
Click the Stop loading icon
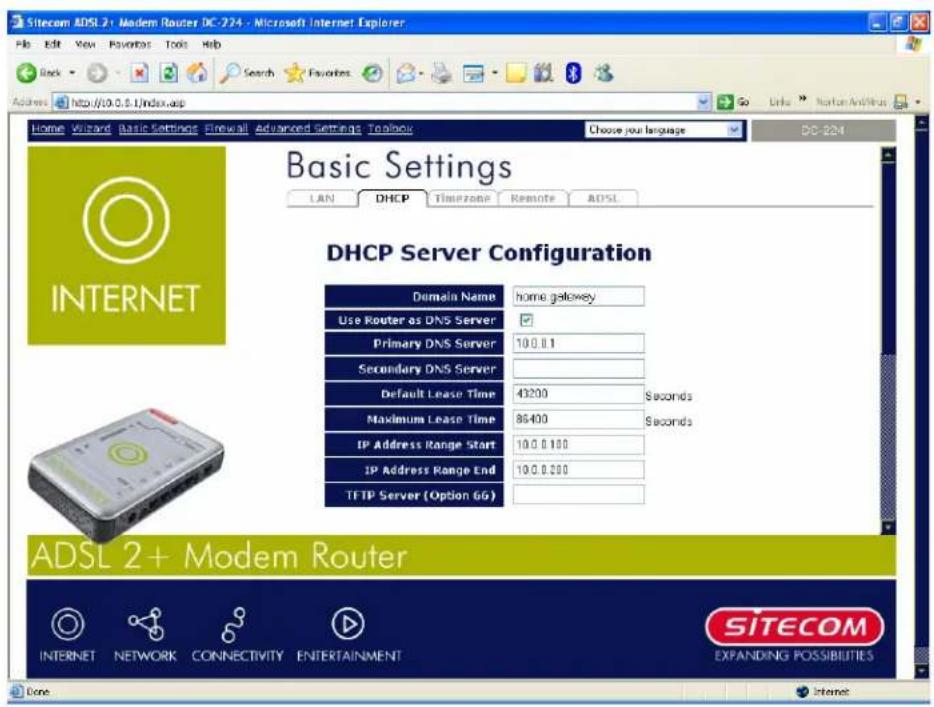click(139, 73)
